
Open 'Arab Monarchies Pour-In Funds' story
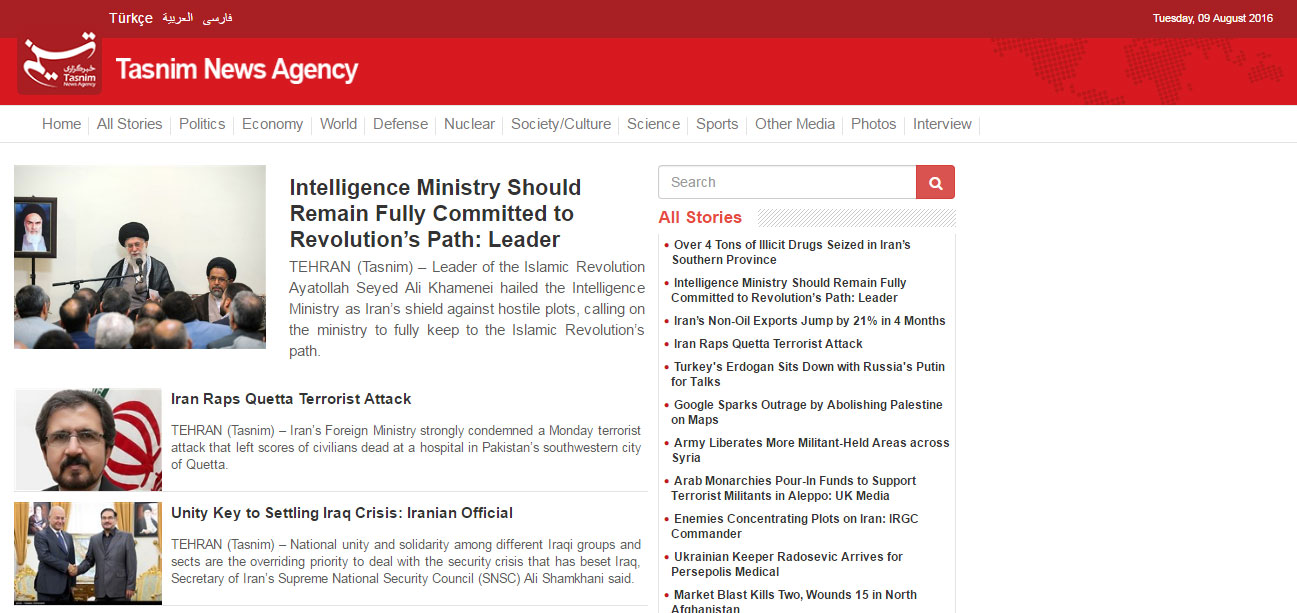(794, 488)
